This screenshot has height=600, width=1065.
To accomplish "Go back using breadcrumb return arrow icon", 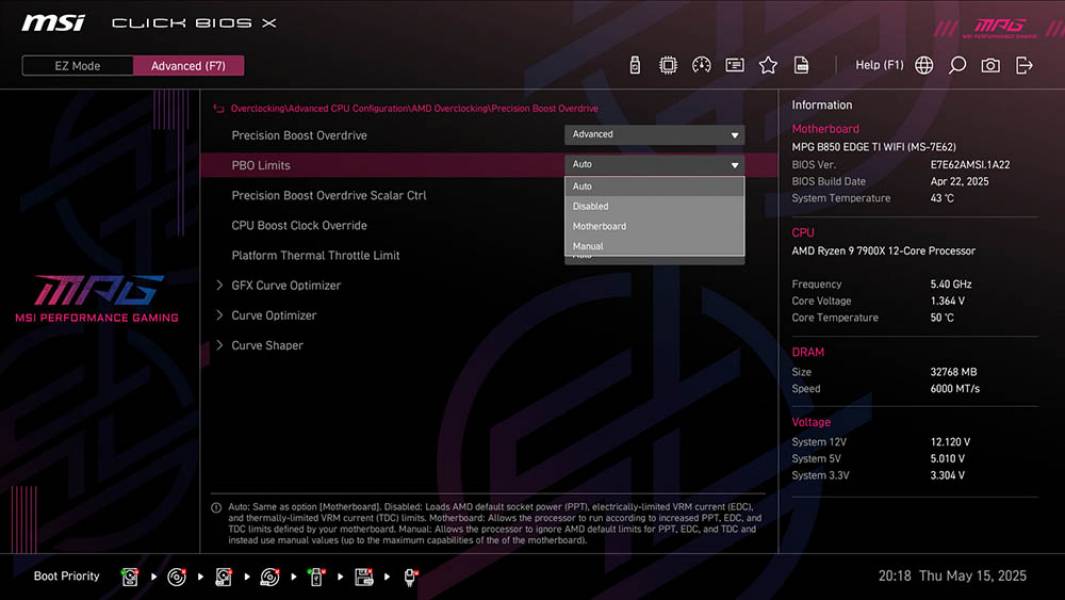I will click(219, 109).
